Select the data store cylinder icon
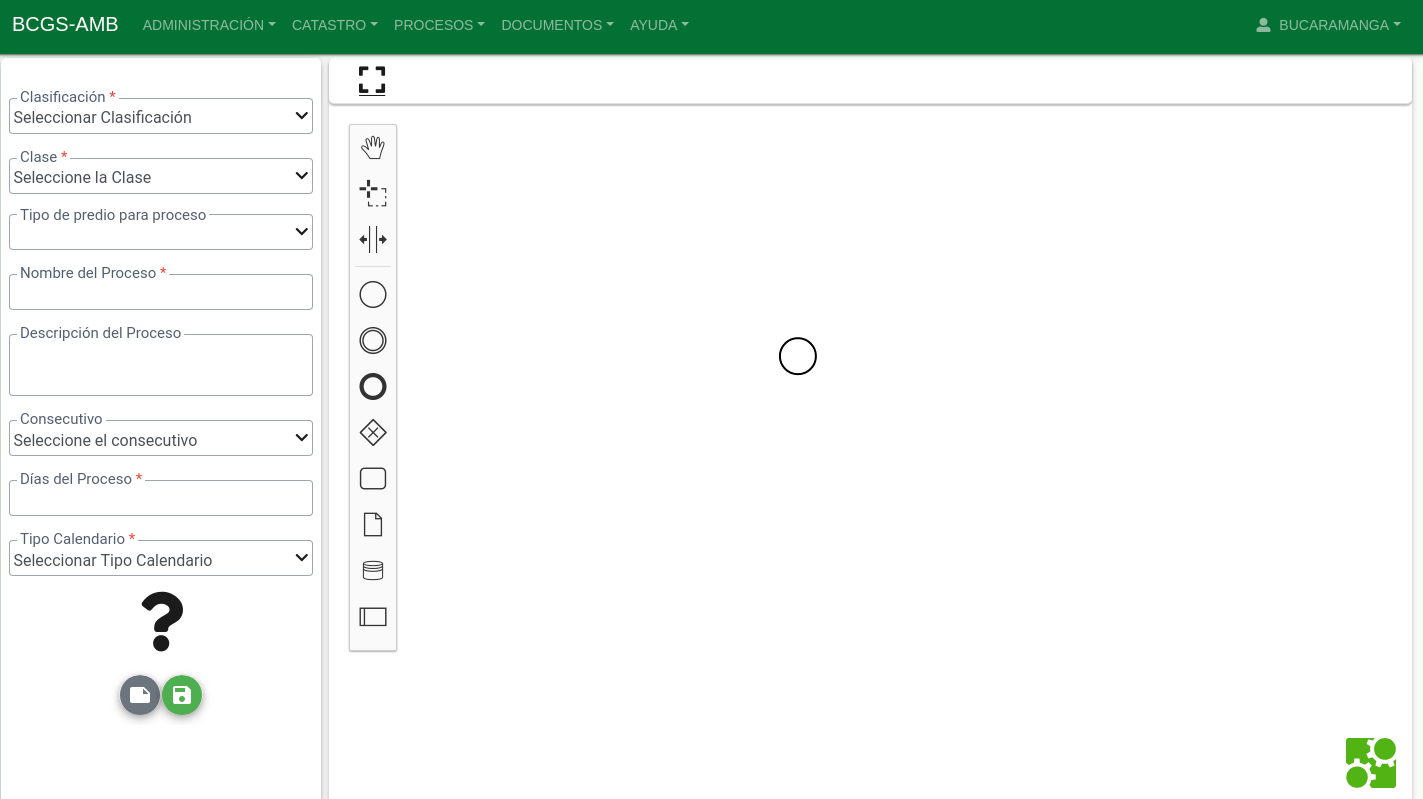Viewport: 1423px width, 799px height. coord(373,571)
